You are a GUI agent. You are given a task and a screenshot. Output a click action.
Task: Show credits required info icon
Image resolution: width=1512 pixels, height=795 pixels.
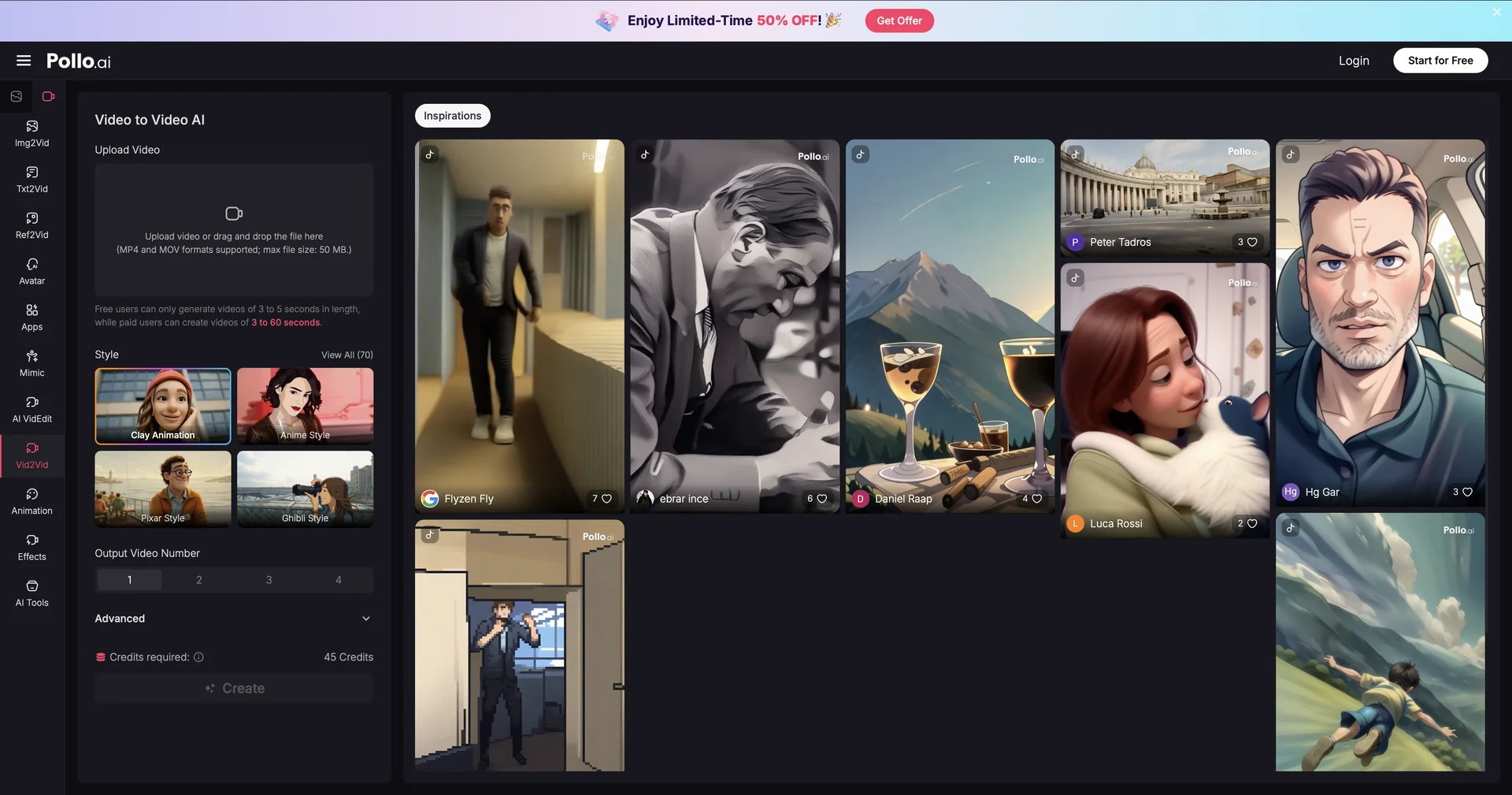coord(198,657)
